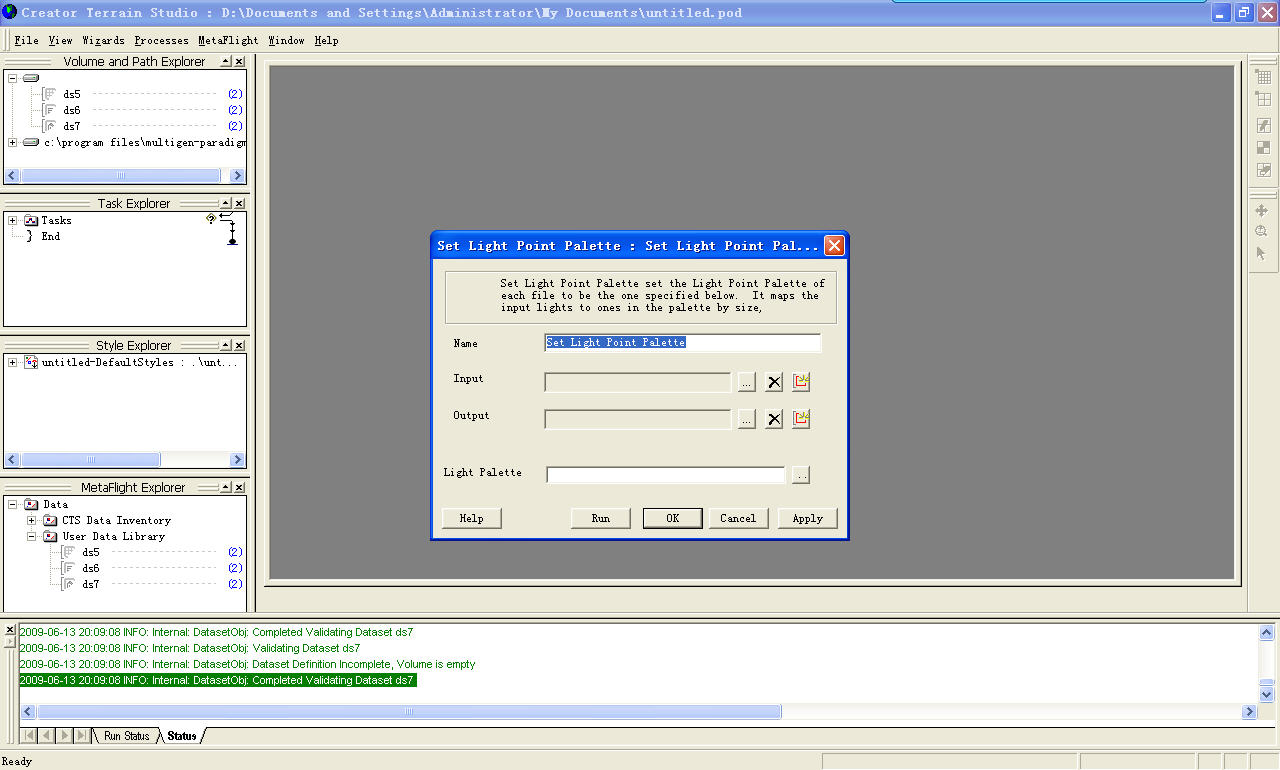This screenshot has height=770, width=1280.
Task: Click the Tasks folder icon in Task Explorer
Action: [31, 220]
